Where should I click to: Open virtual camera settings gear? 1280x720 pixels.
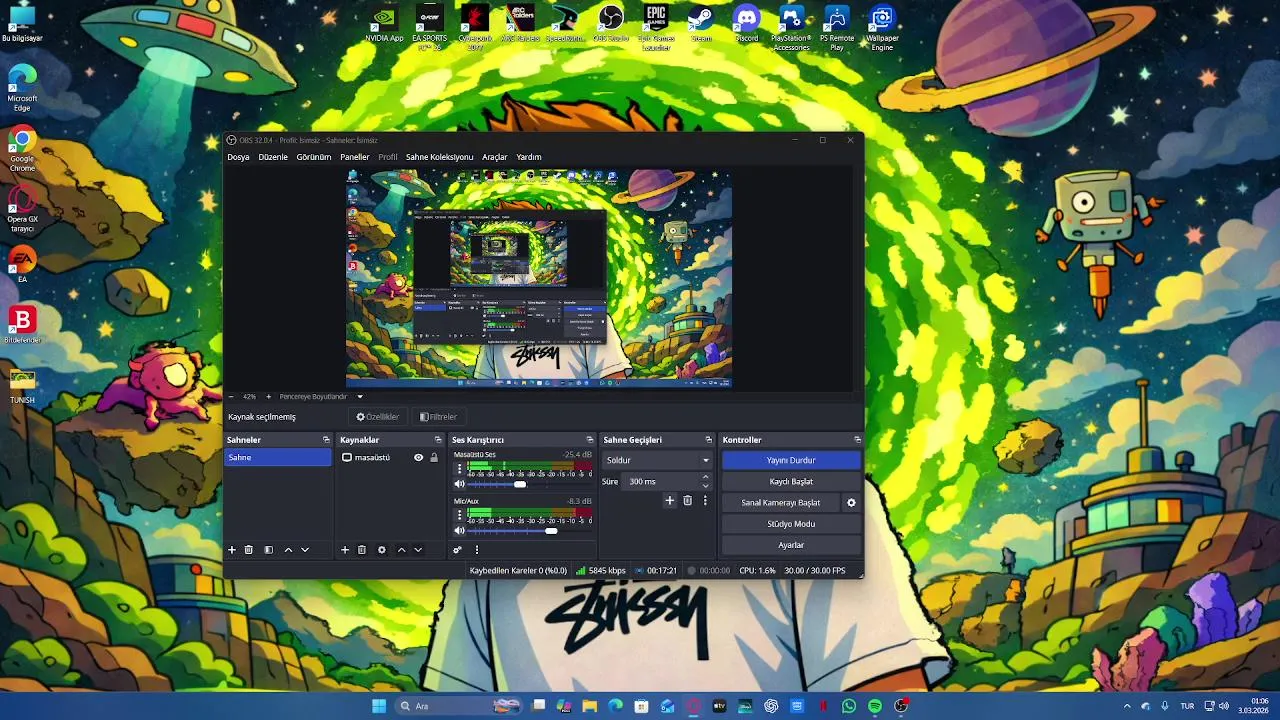[851, 503]
